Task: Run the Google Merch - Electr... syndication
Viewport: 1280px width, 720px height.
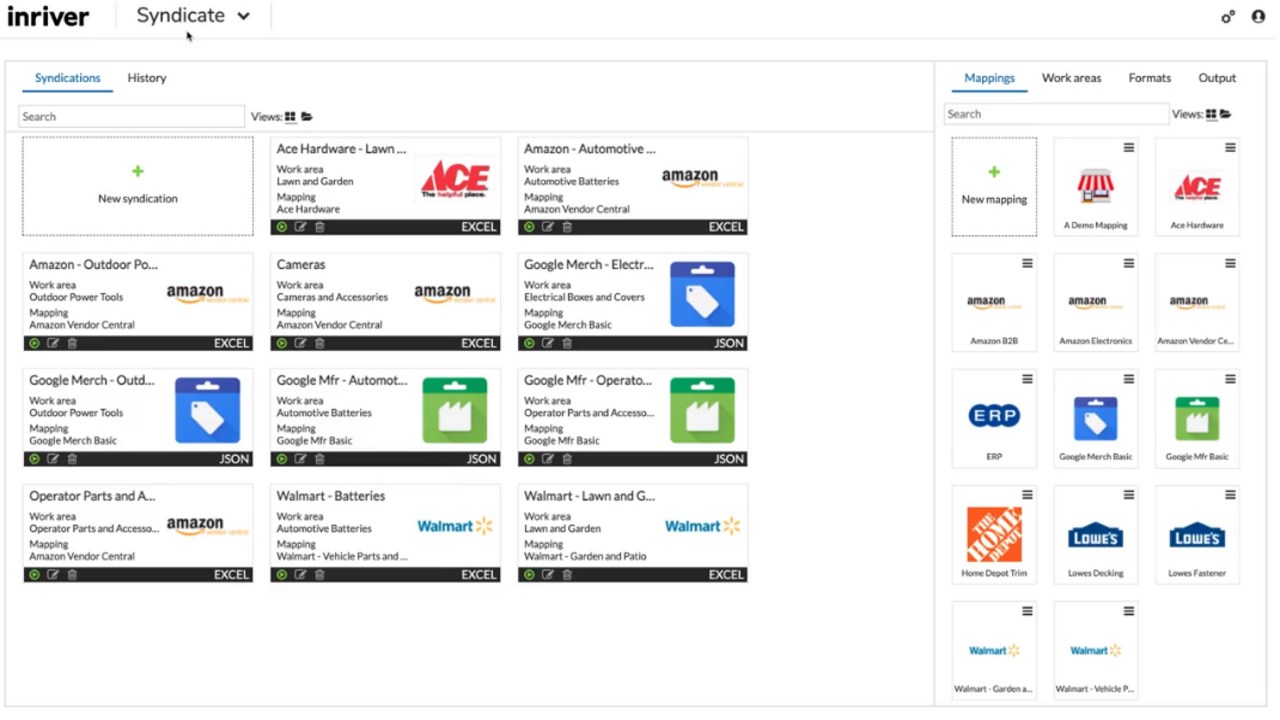Action: point(529,343)
